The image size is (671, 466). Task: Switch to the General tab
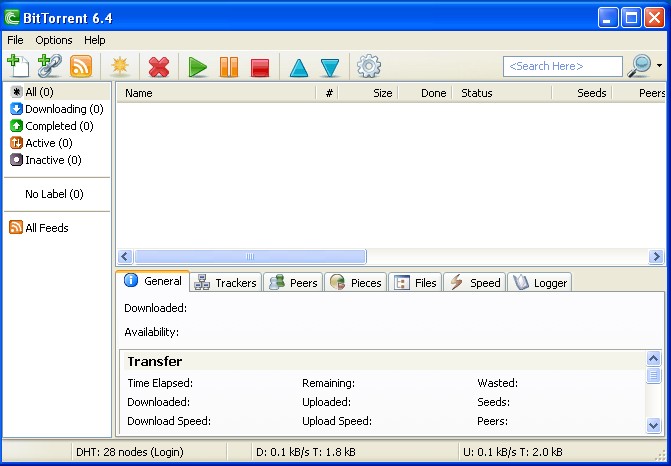click(153, 281)
